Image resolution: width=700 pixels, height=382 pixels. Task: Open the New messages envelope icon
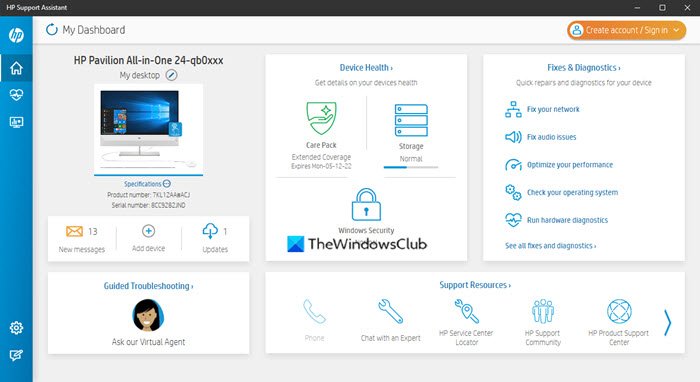point(75,231)
